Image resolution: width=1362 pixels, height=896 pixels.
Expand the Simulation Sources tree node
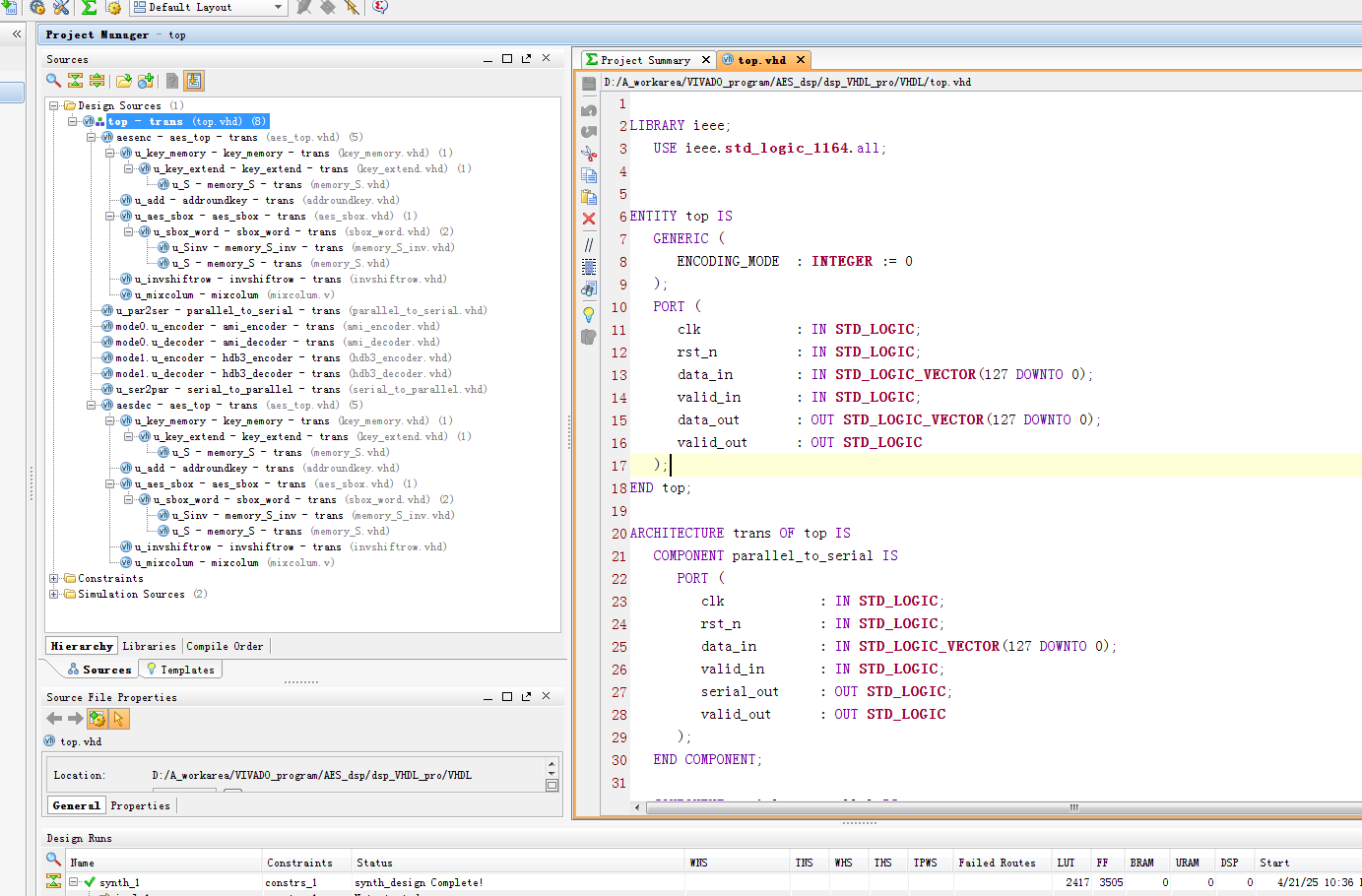tap(54, 594)
